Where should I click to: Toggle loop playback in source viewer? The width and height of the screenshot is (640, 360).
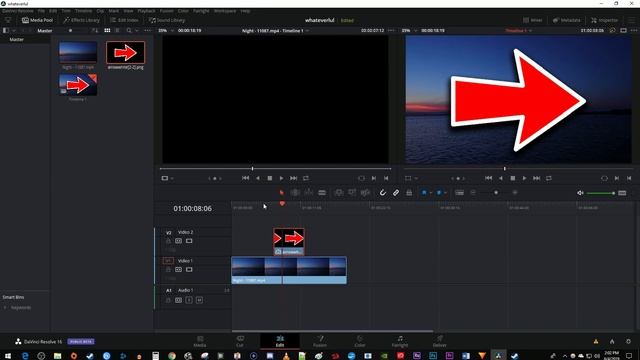pos(306,178)
